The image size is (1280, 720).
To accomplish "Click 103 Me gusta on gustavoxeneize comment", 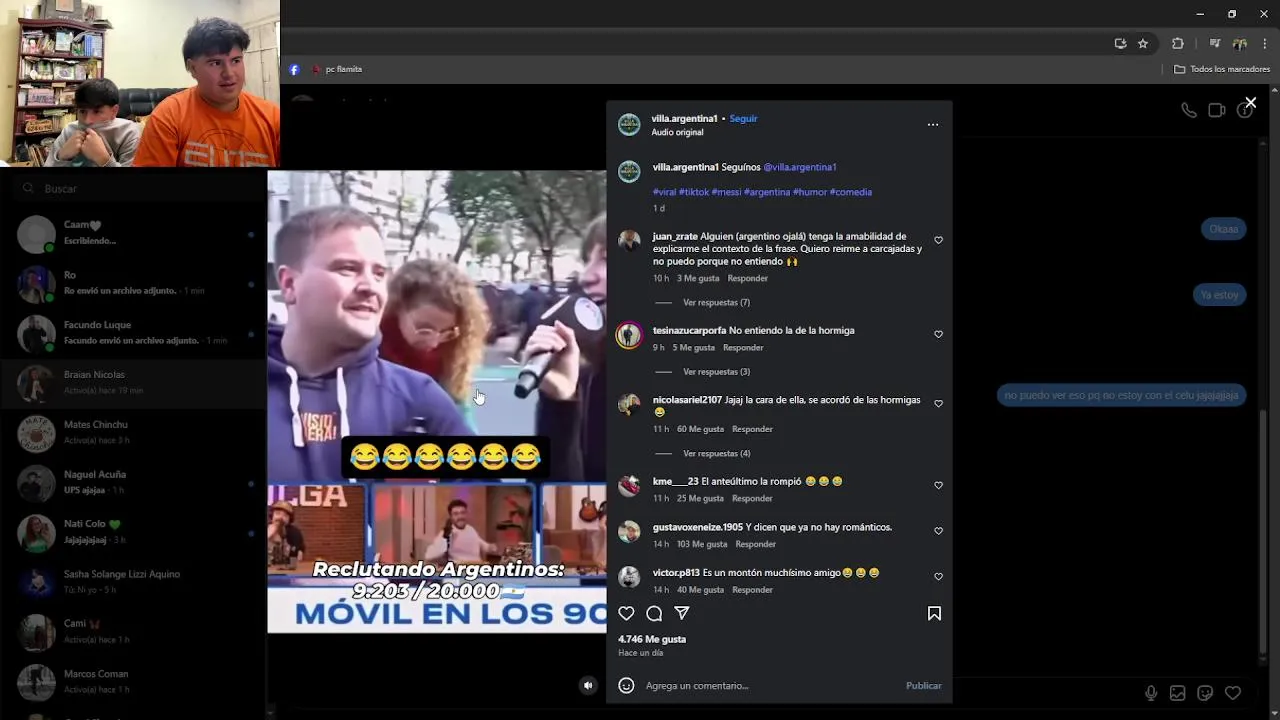I will [x=702, y=544].
